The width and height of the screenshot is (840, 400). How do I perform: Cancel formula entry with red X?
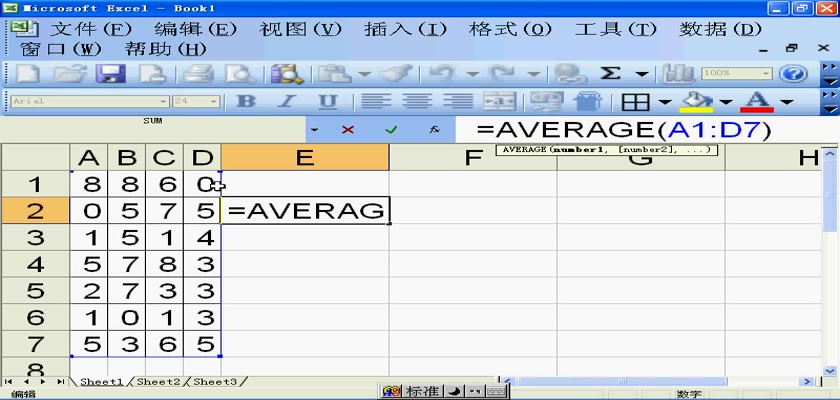click(x=348, y=130)
